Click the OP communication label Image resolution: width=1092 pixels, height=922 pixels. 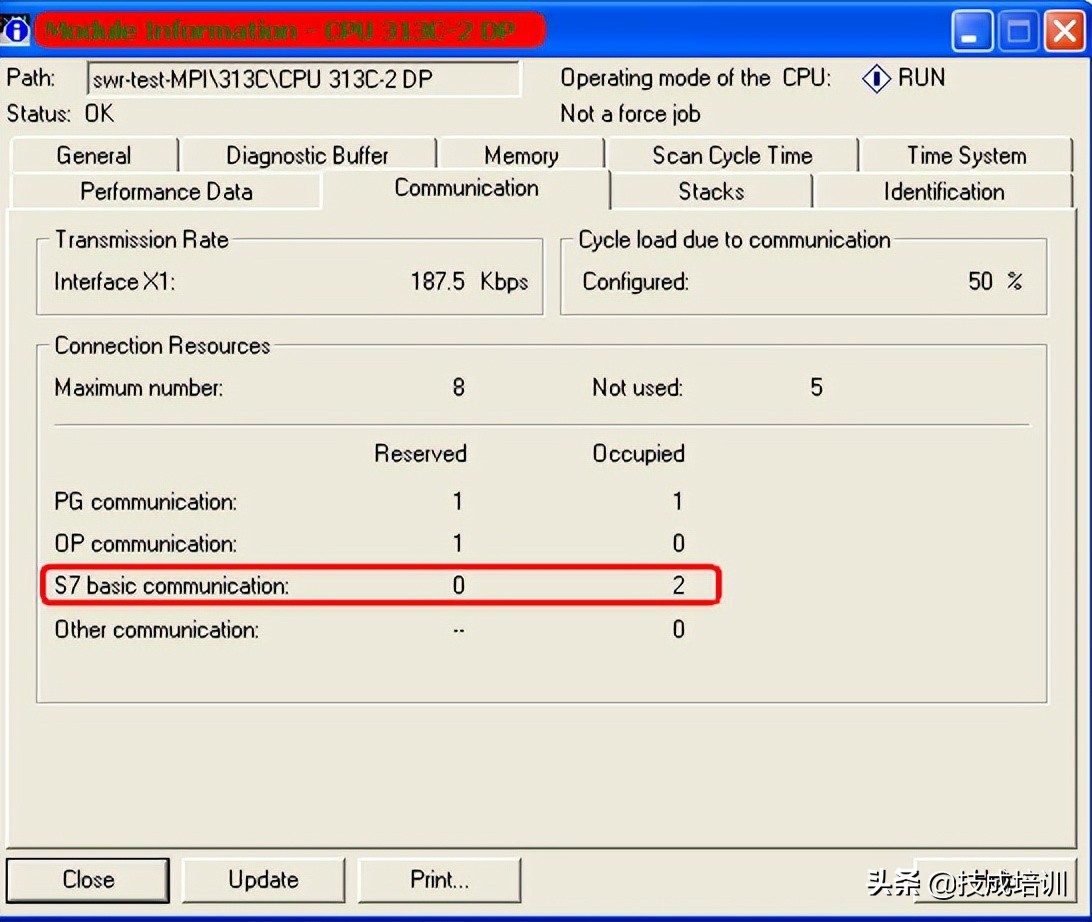point(146,543)
